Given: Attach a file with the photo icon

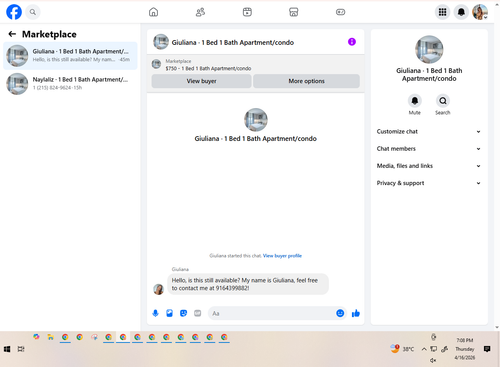Looking at the screenshot, I should (169, 313).
